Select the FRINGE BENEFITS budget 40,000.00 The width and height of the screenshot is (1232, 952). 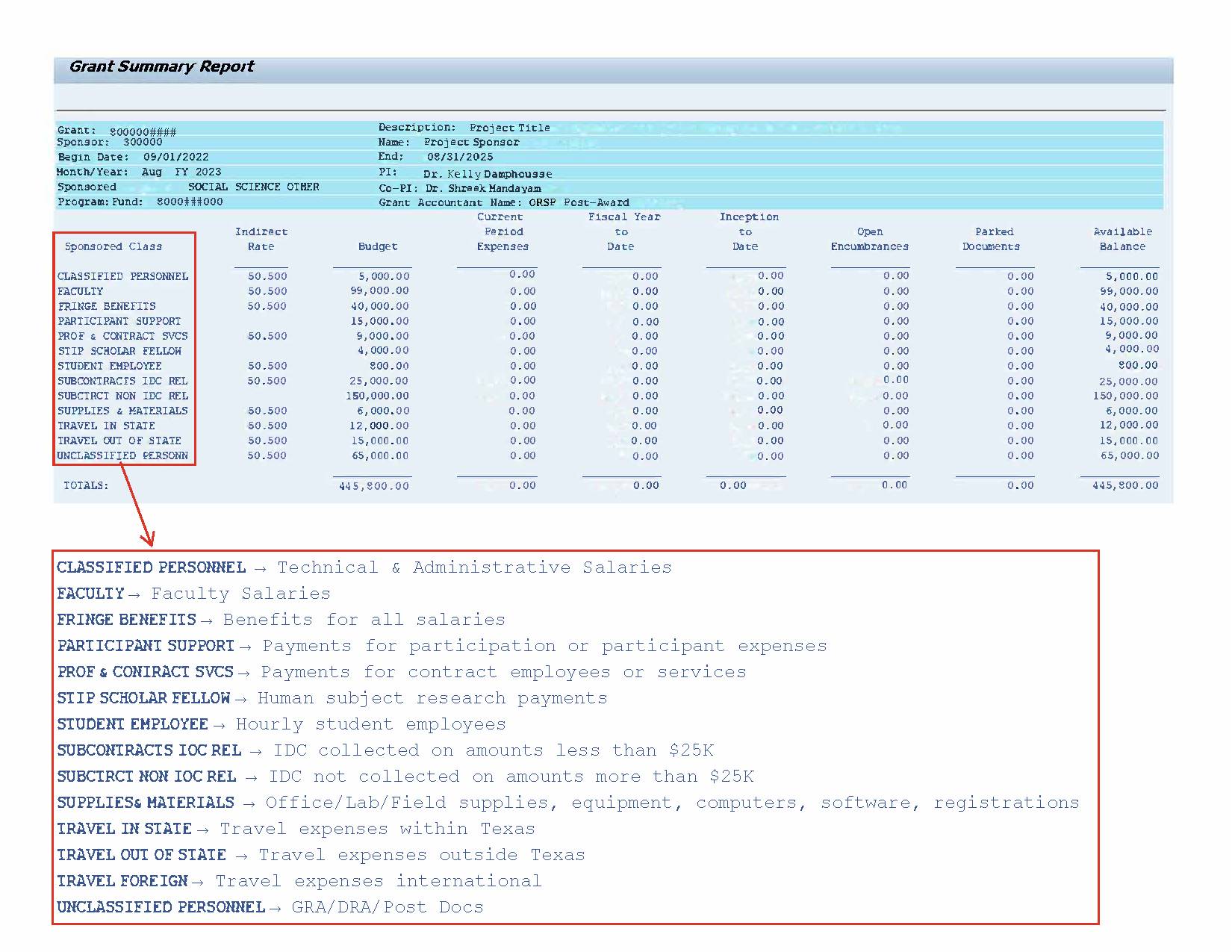point(380,306)
